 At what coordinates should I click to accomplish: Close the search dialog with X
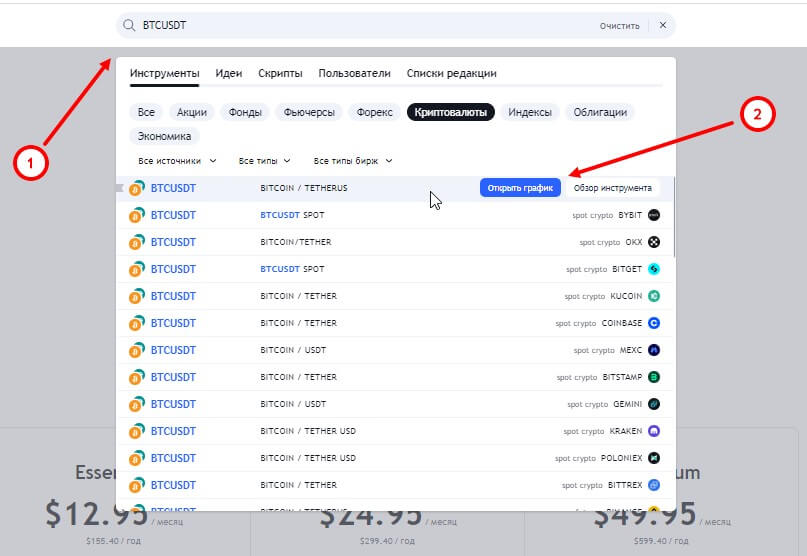[662, 25]
